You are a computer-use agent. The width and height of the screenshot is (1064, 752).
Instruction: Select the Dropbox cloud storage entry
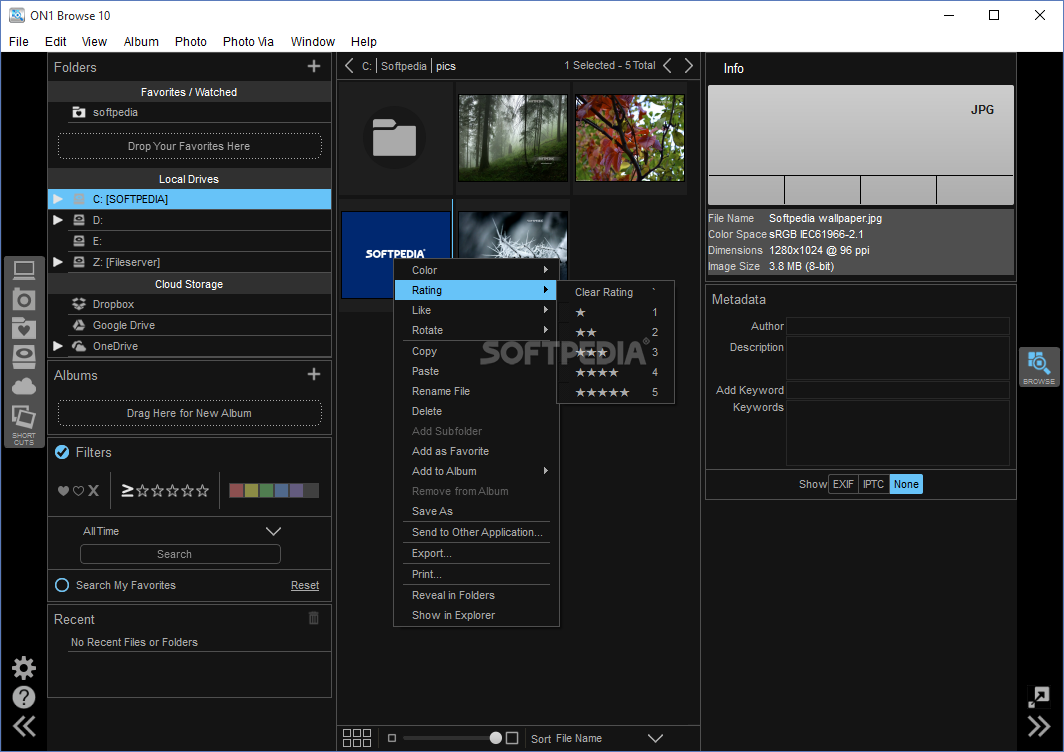point(189,304)
